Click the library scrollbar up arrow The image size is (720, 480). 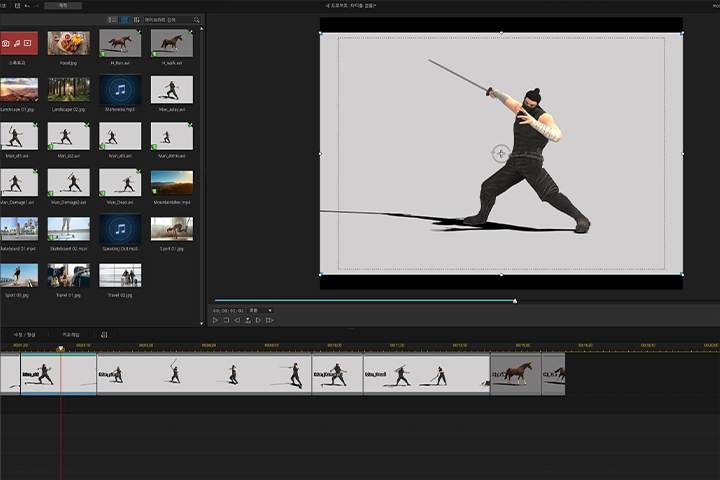[202, 29]
